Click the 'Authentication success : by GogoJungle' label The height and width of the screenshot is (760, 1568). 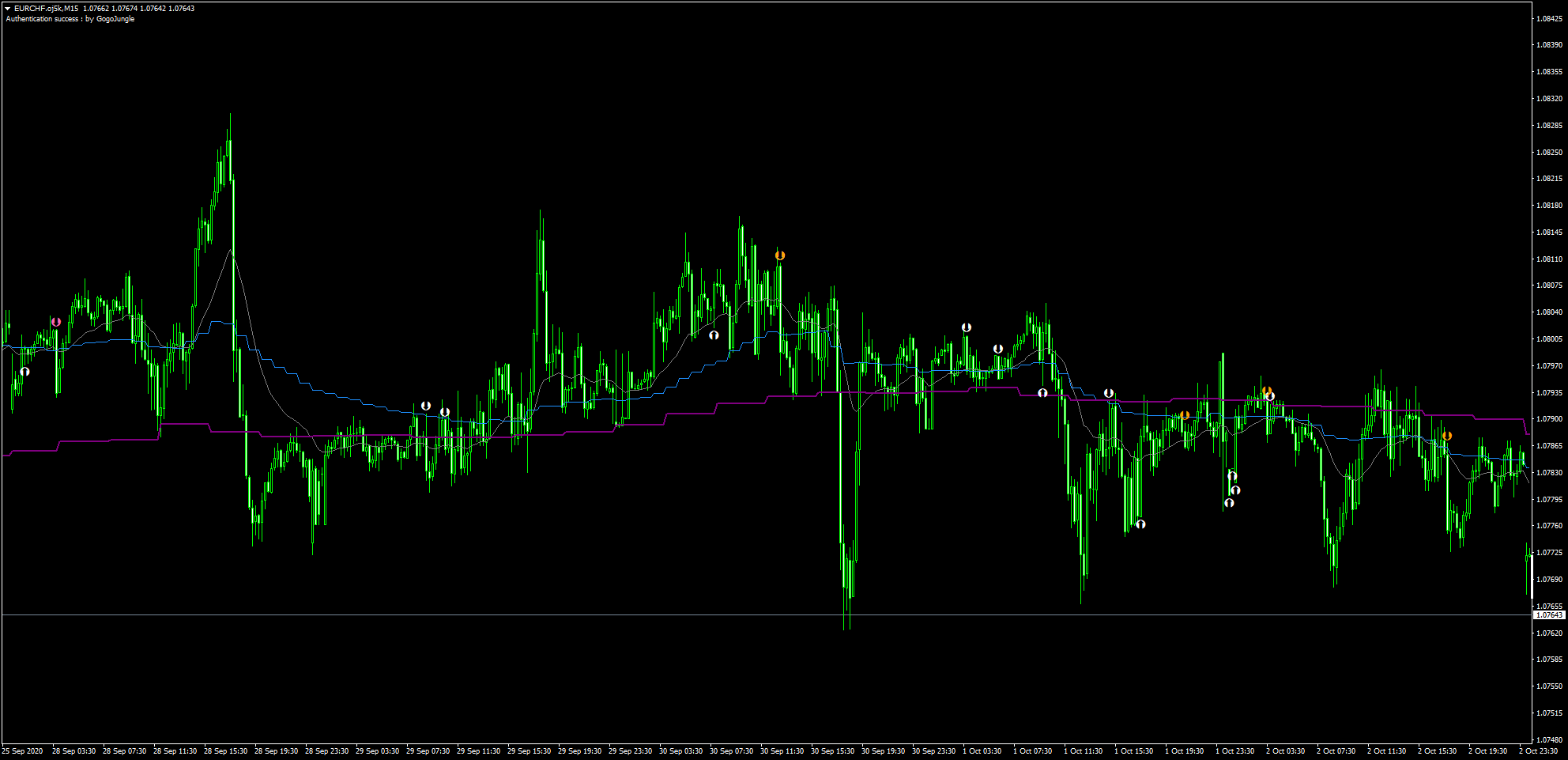point(70,19)
